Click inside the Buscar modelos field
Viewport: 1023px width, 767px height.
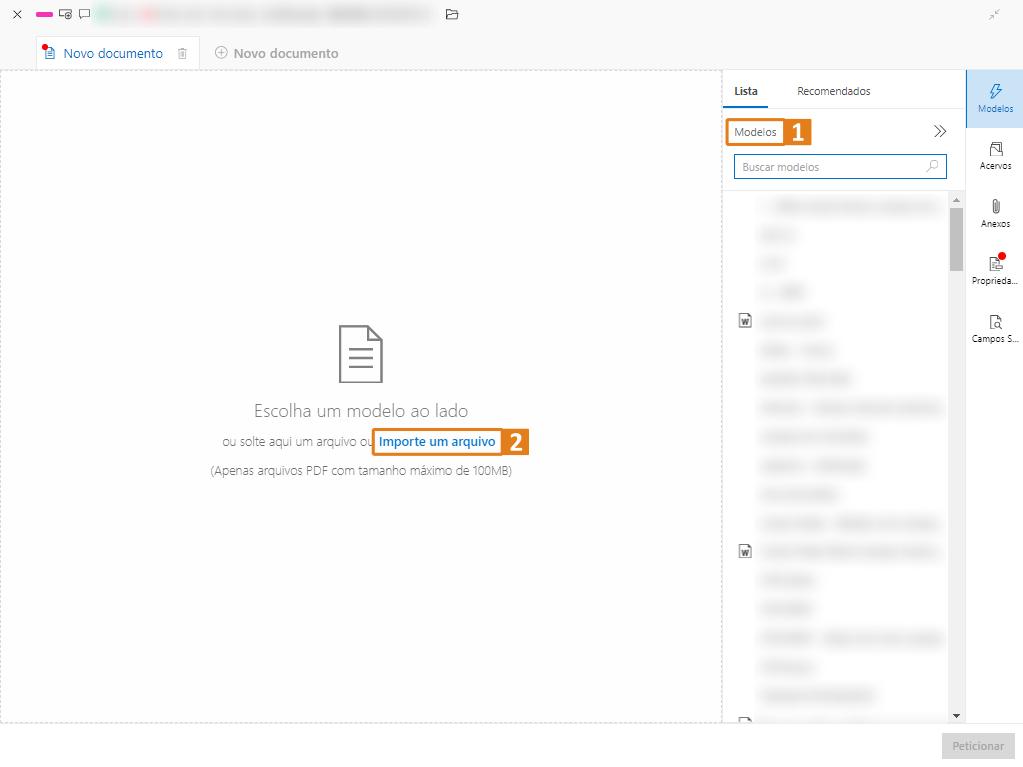[x=828, y=167]
